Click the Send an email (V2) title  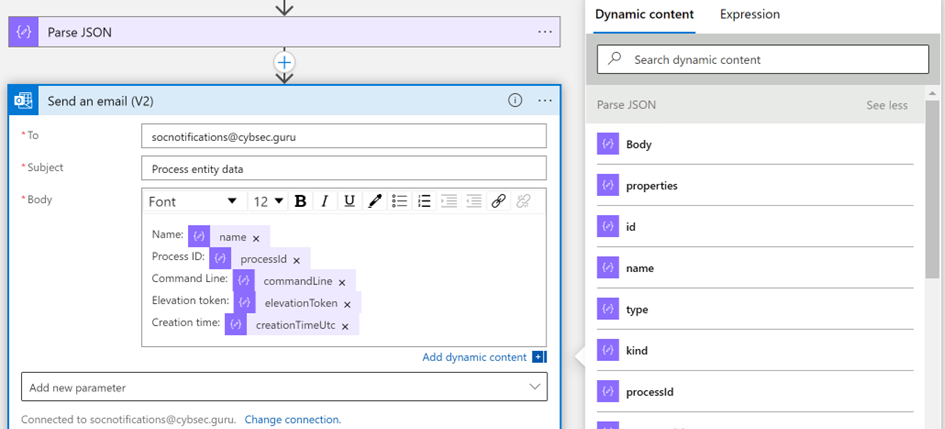[101, 101]
